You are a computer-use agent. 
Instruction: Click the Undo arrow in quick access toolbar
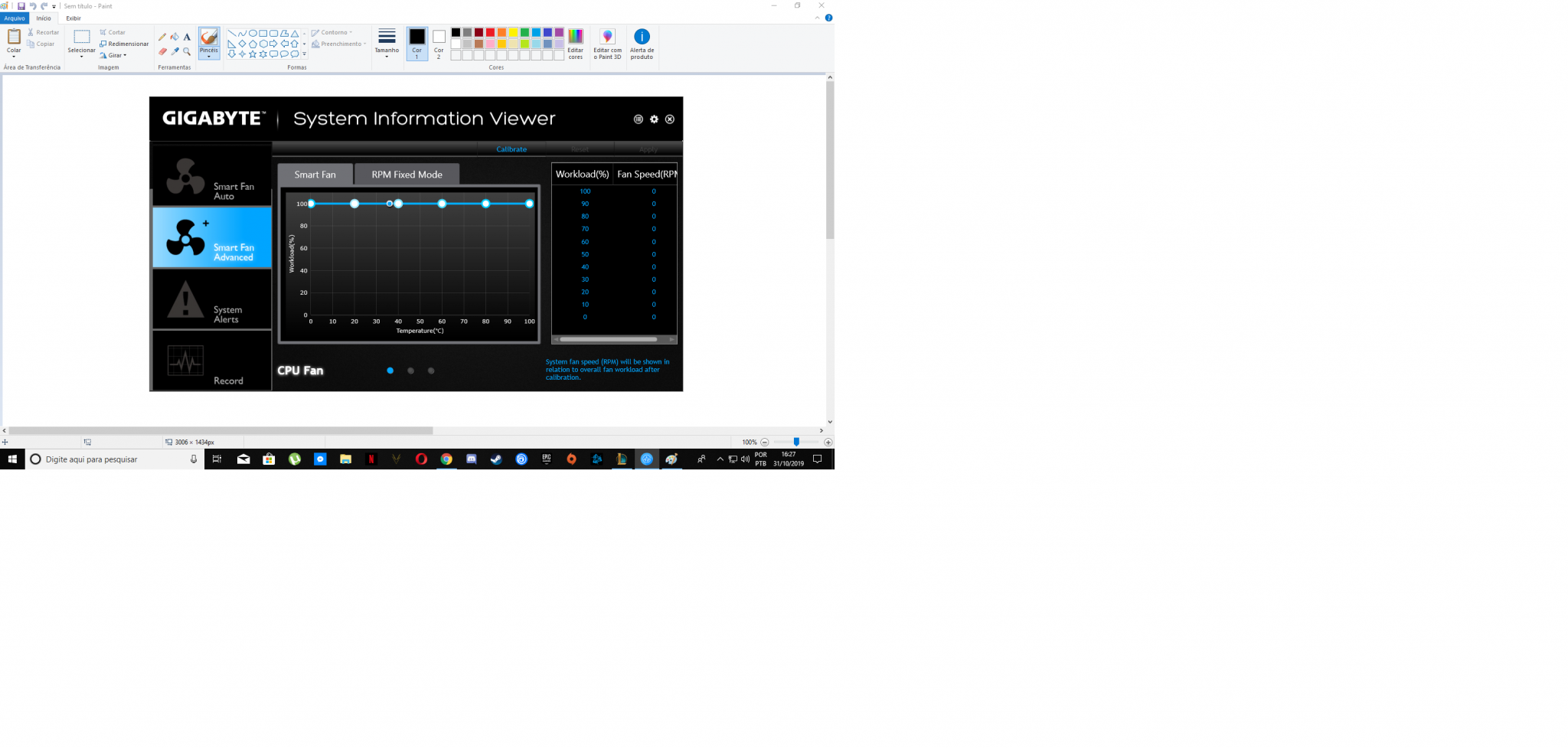click(x=32, y=6)
